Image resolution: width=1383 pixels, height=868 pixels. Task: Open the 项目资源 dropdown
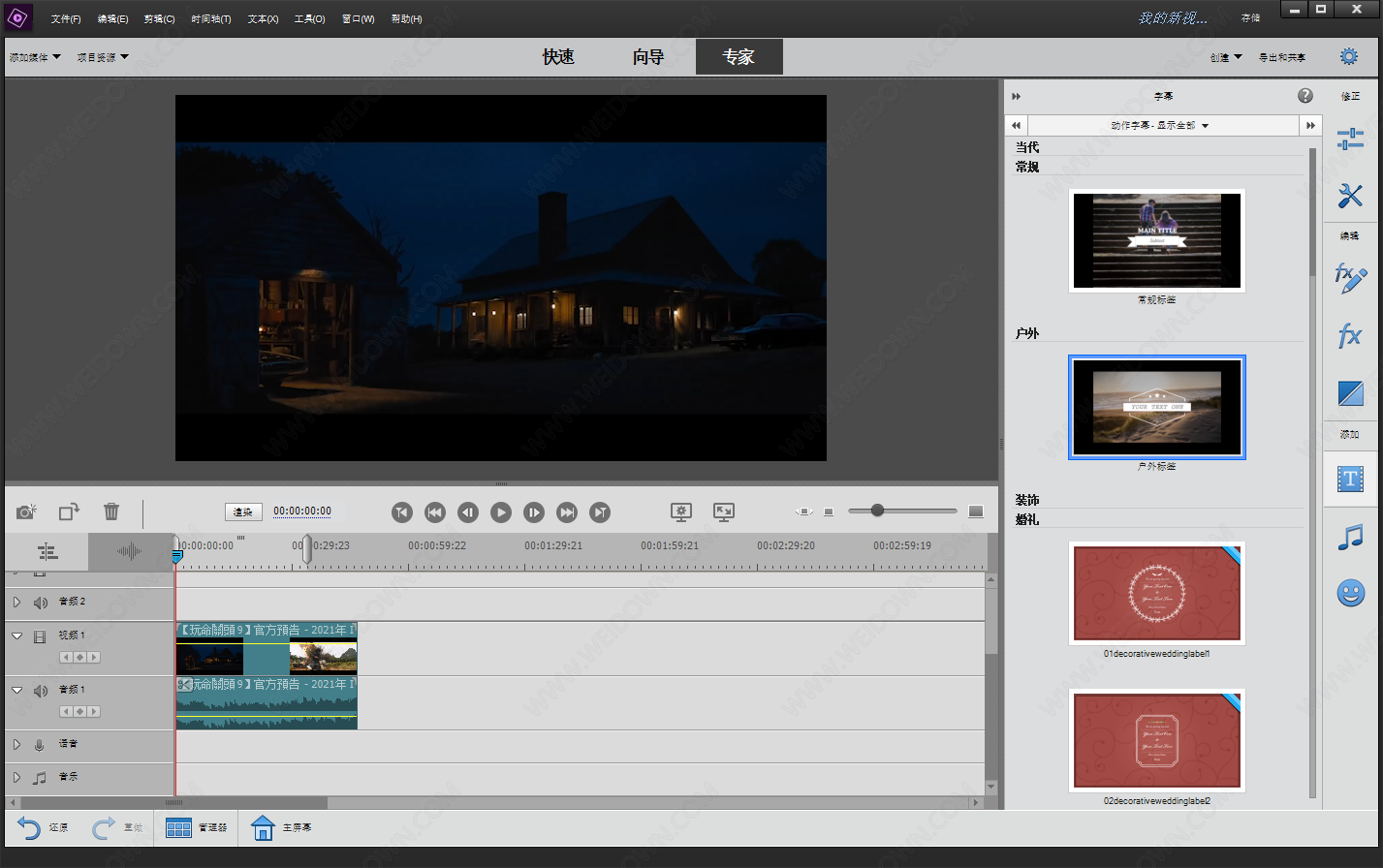pos(103,57)
